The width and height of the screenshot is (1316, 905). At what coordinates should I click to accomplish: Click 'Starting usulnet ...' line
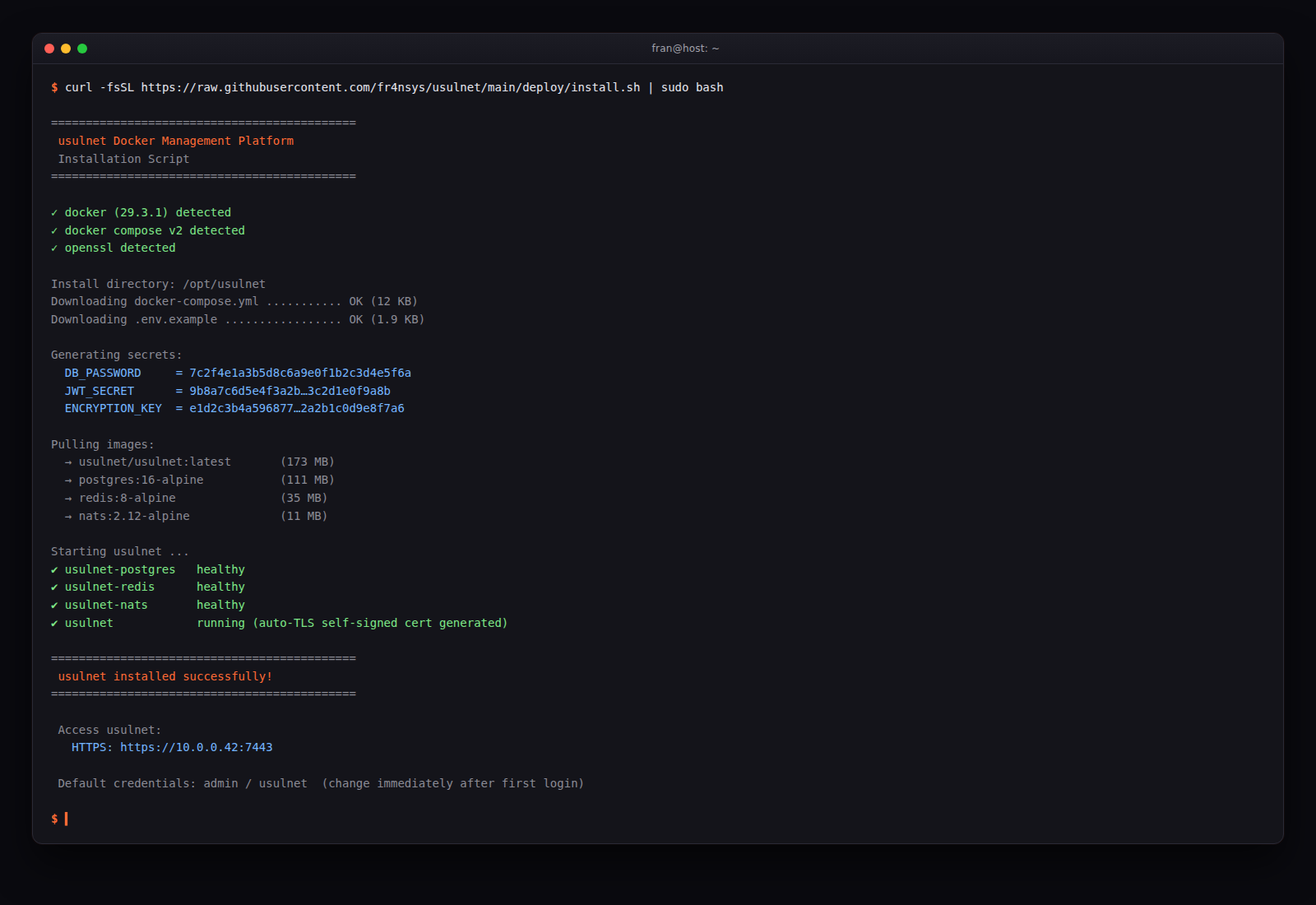pos(120,551)
